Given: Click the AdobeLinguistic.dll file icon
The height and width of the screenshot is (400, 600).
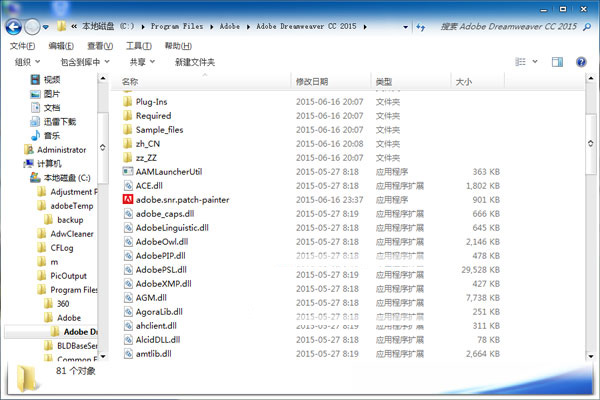Looking at the screenshot, I should (128, 228).
